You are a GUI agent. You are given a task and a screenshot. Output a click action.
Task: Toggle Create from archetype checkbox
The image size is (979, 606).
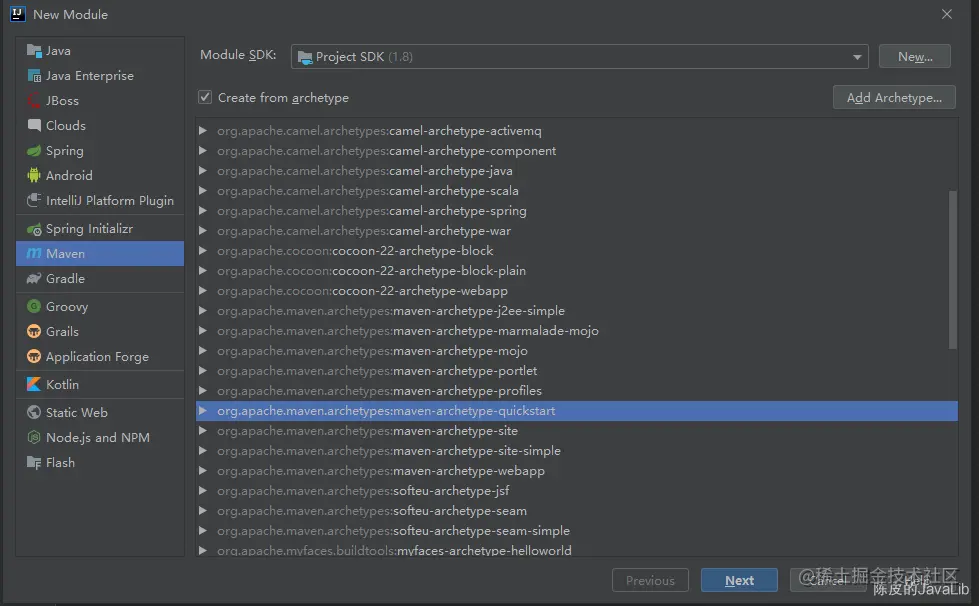[205, 97]
